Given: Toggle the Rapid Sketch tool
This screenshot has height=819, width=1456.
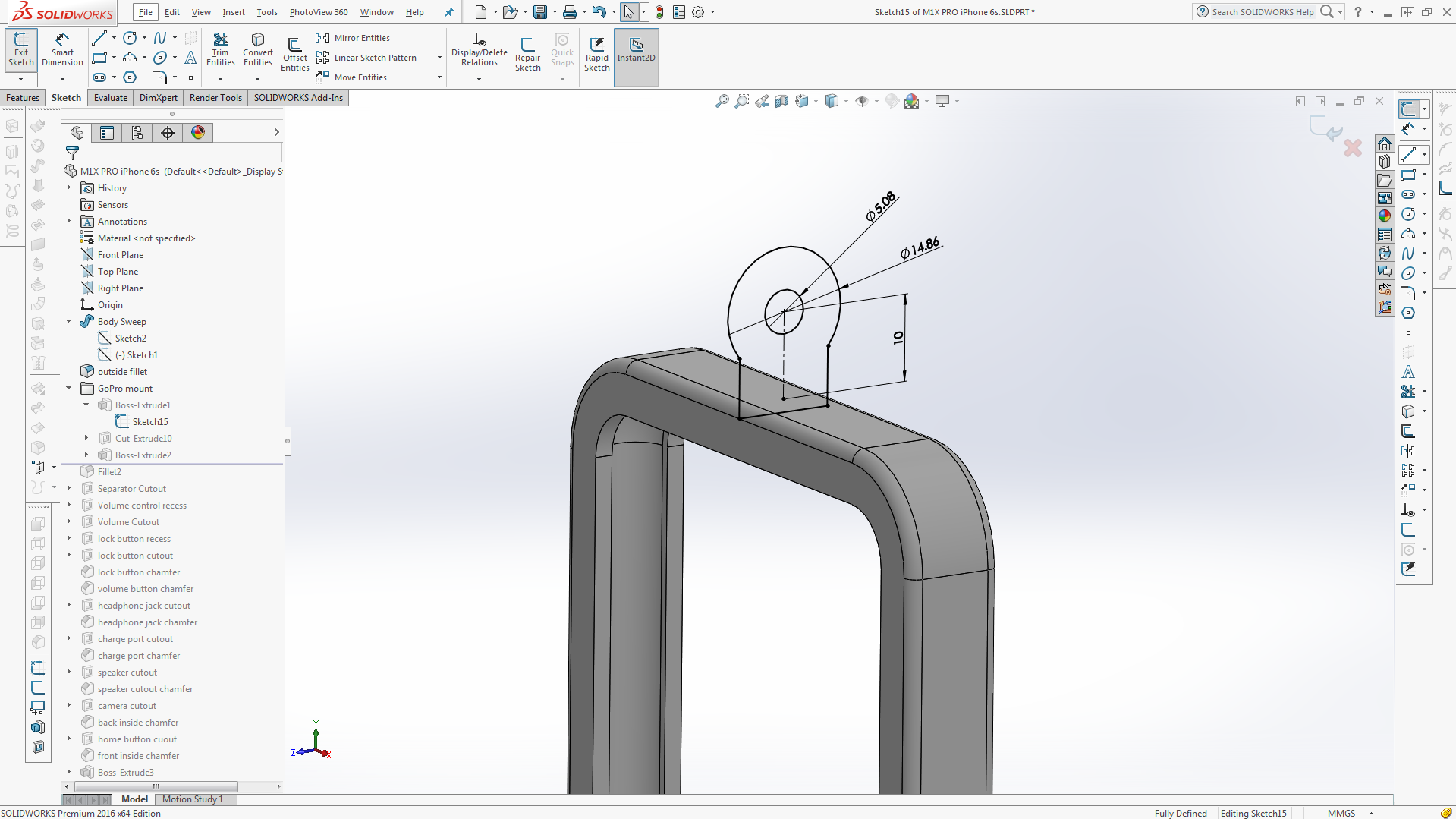Looking at the screenshot, I should tap(596, 54).
